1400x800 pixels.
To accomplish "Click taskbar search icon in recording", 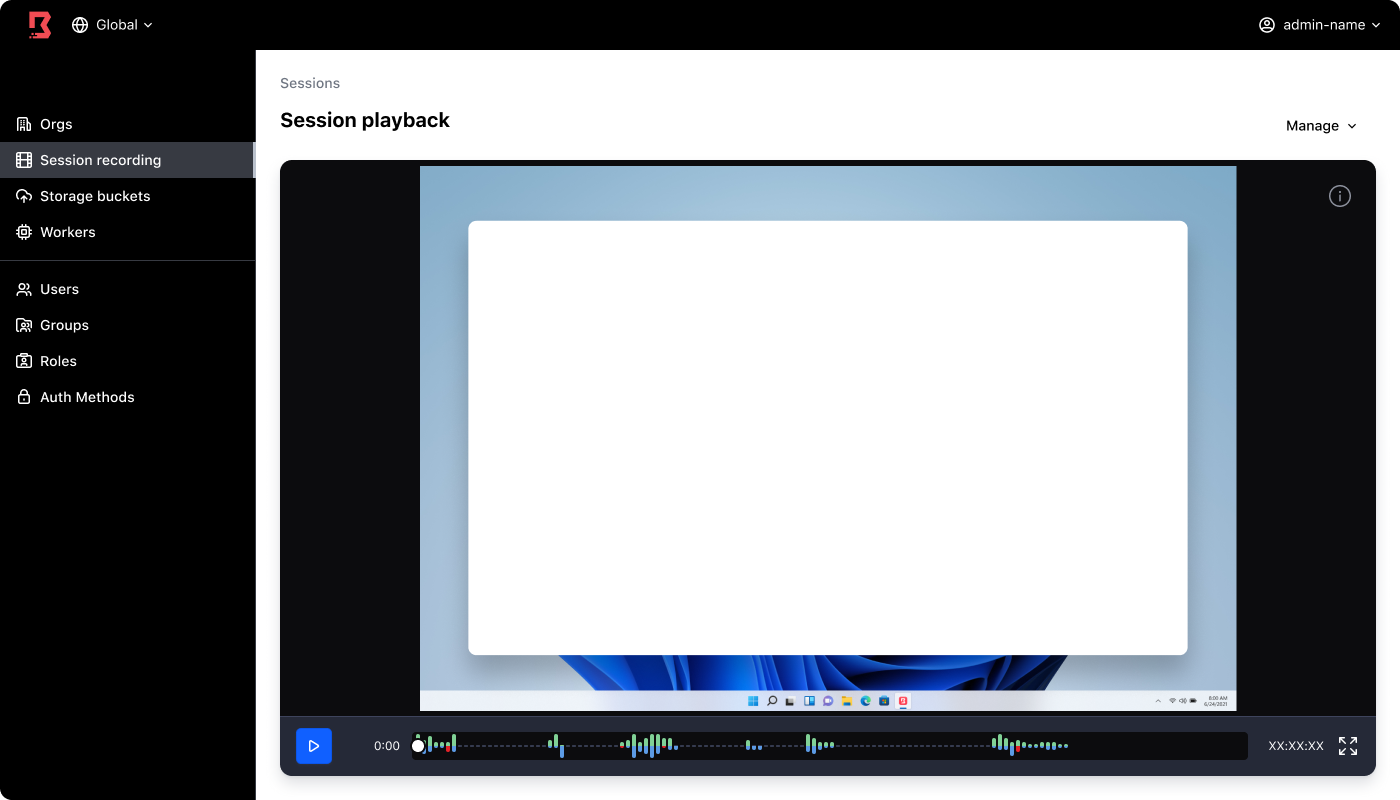I will 772,701.
